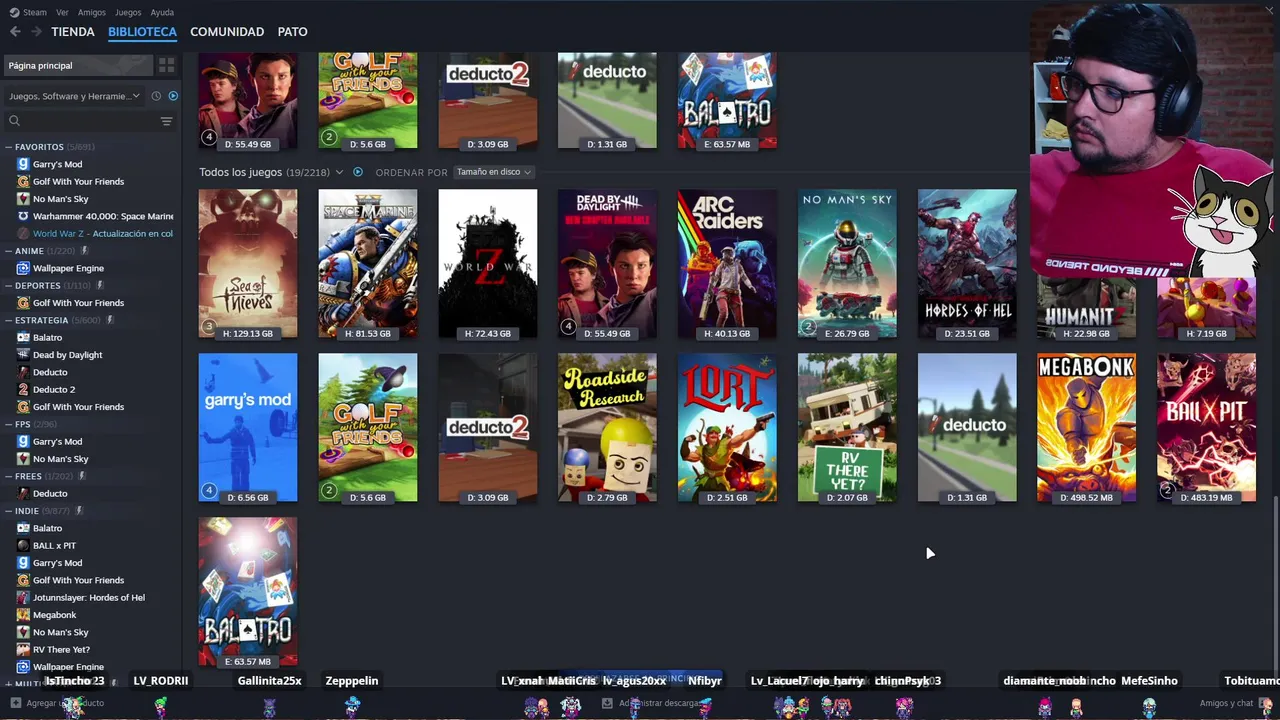Open the Ayuda menu
The width and height of the screenshot is (1280, 720).
(162, 13)
